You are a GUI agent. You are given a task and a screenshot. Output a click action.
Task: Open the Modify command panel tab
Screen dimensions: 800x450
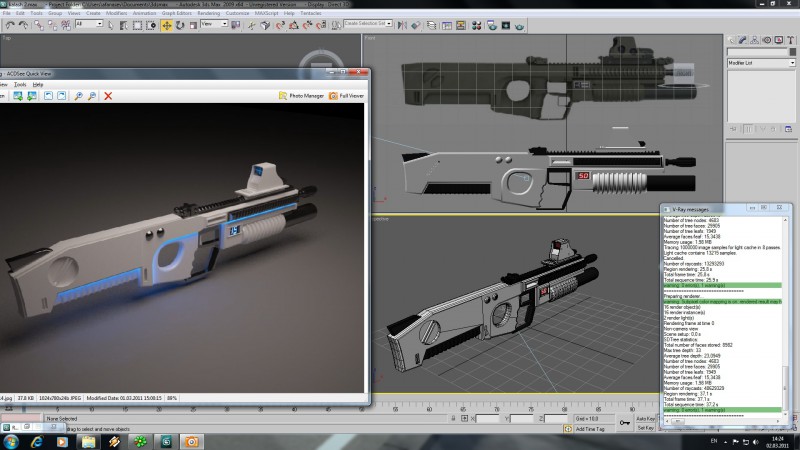click(x=742, y=39)
